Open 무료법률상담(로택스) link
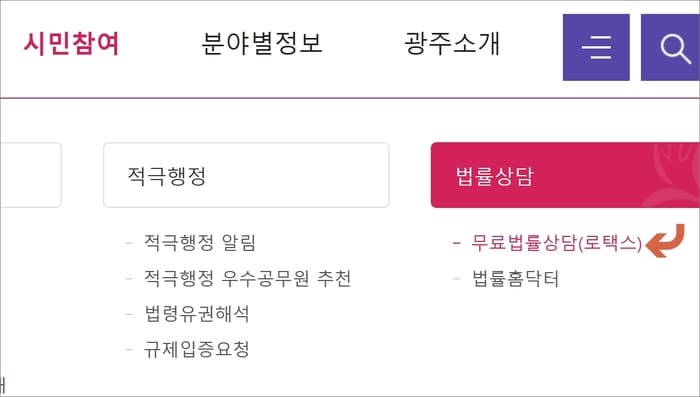The height and width of the screenshot is (397, 700). [x=557, y=243]
